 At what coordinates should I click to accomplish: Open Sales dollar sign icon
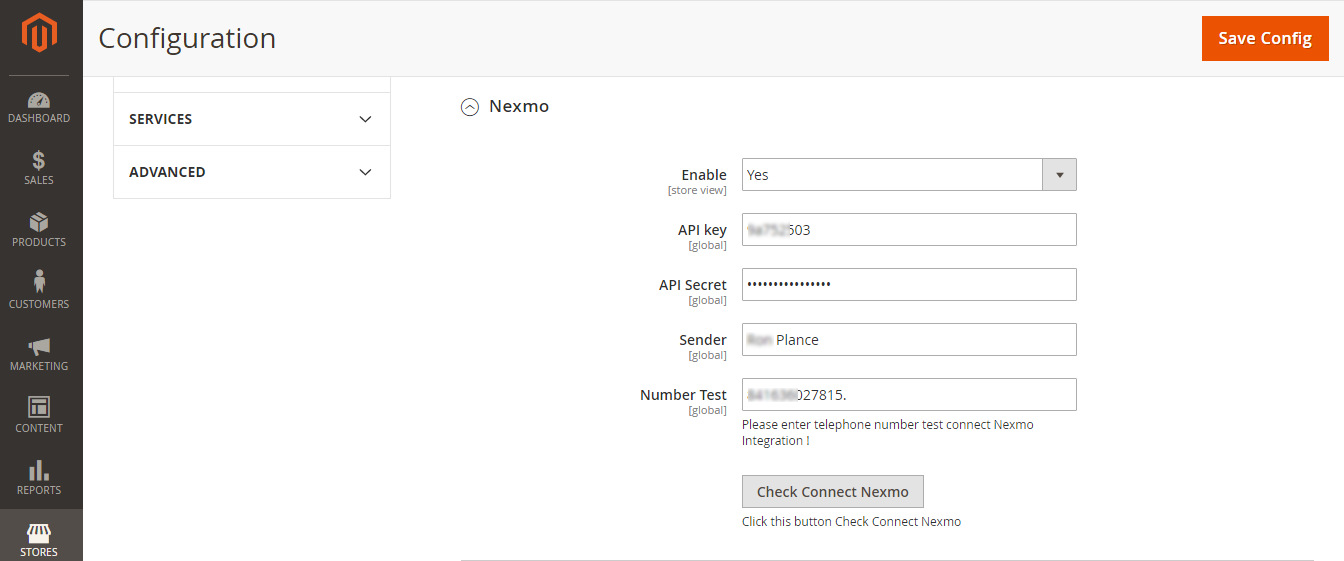39,161
